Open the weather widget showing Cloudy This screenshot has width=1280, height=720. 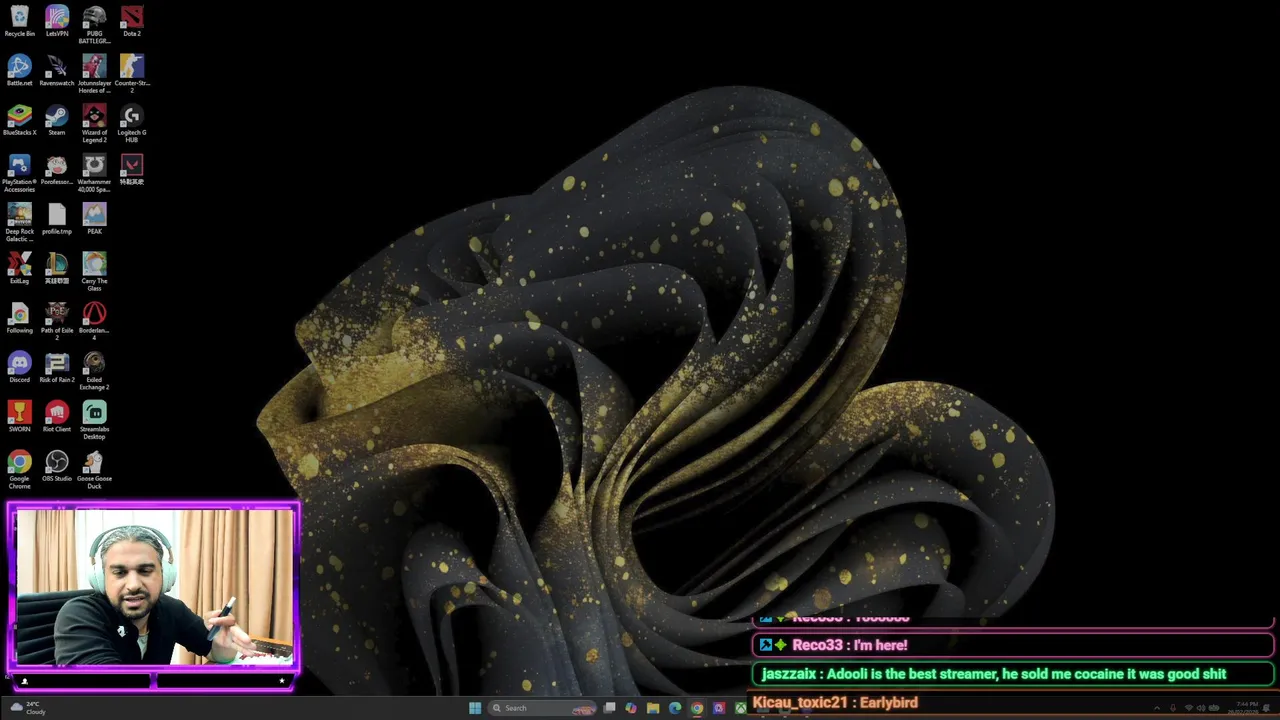[28, 708]
